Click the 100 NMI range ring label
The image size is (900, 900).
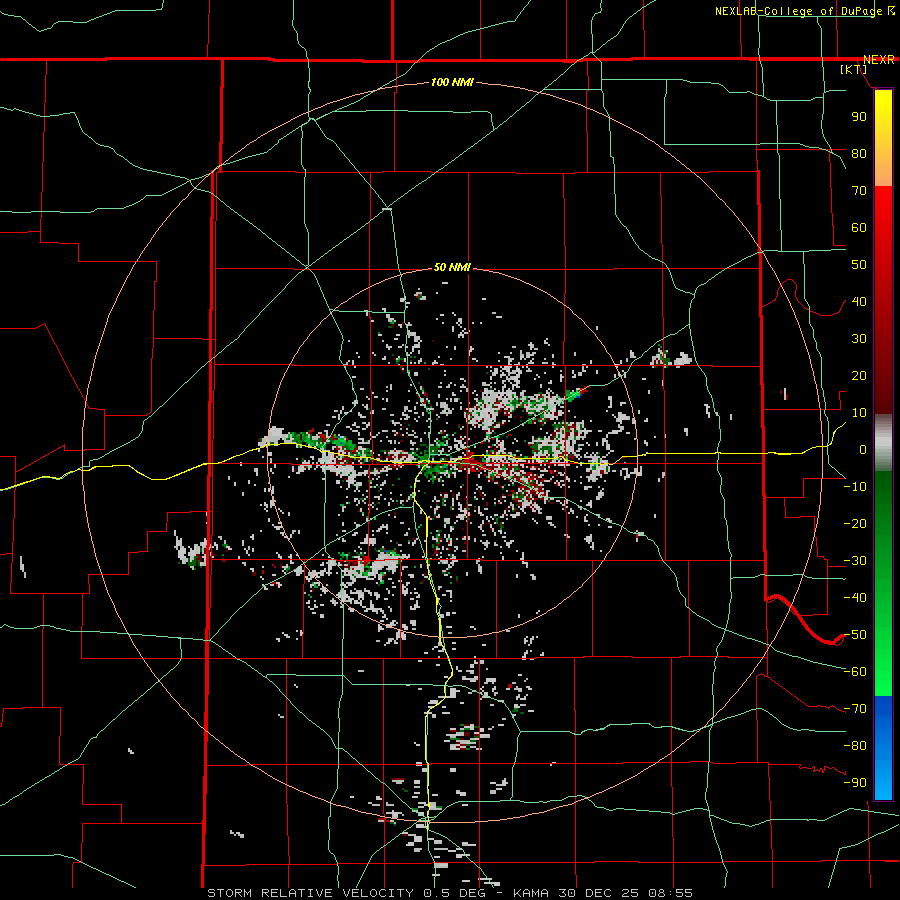tap(452, 83)
